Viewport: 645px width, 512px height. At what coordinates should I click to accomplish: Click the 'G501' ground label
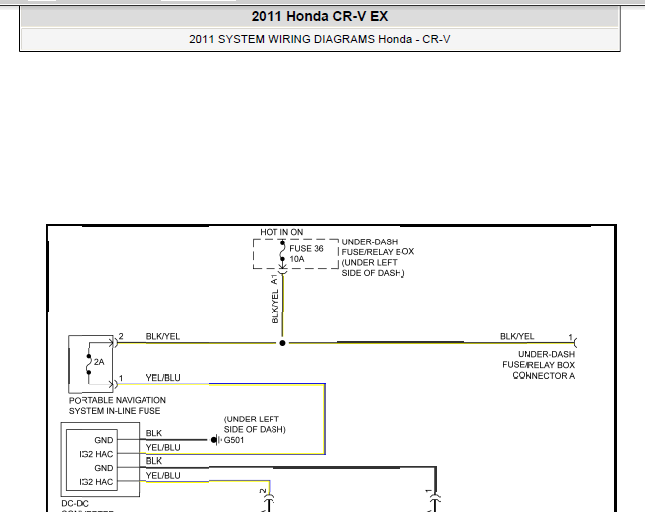pyautogui.click(x=234, y=440)
